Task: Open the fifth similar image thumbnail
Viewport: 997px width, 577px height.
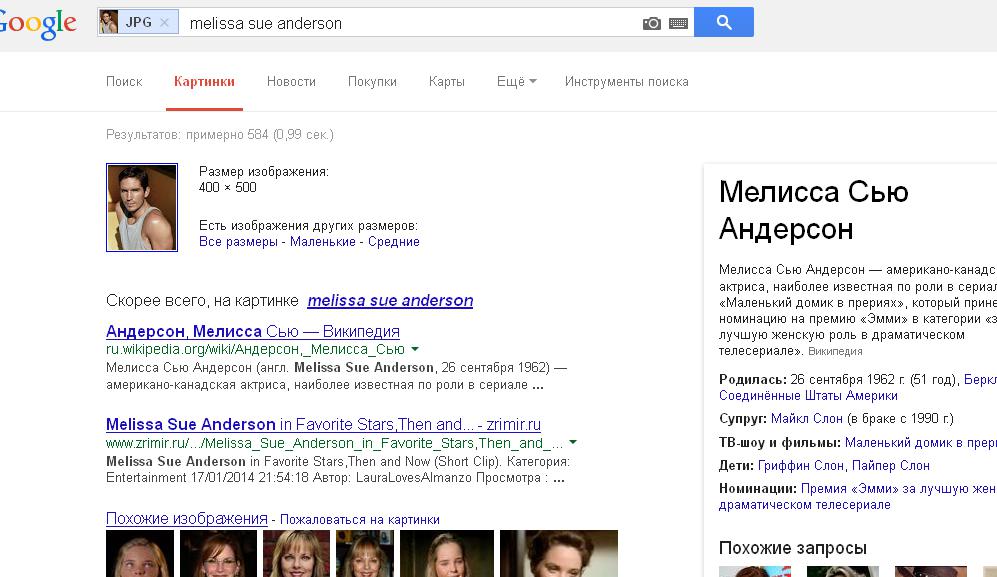Action: point(447,553)
